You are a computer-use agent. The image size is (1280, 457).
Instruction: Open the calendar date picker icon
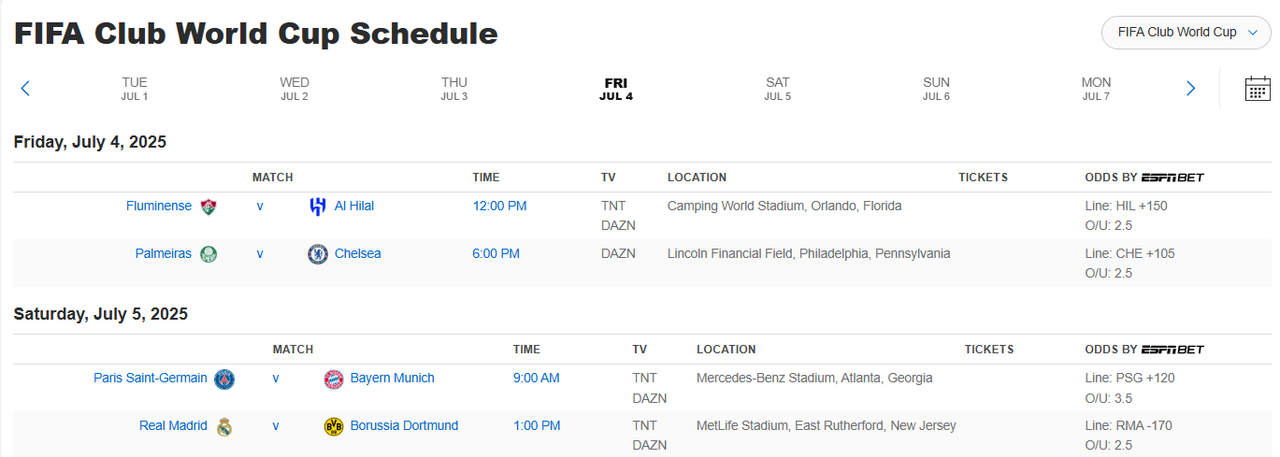(1257, 88)
